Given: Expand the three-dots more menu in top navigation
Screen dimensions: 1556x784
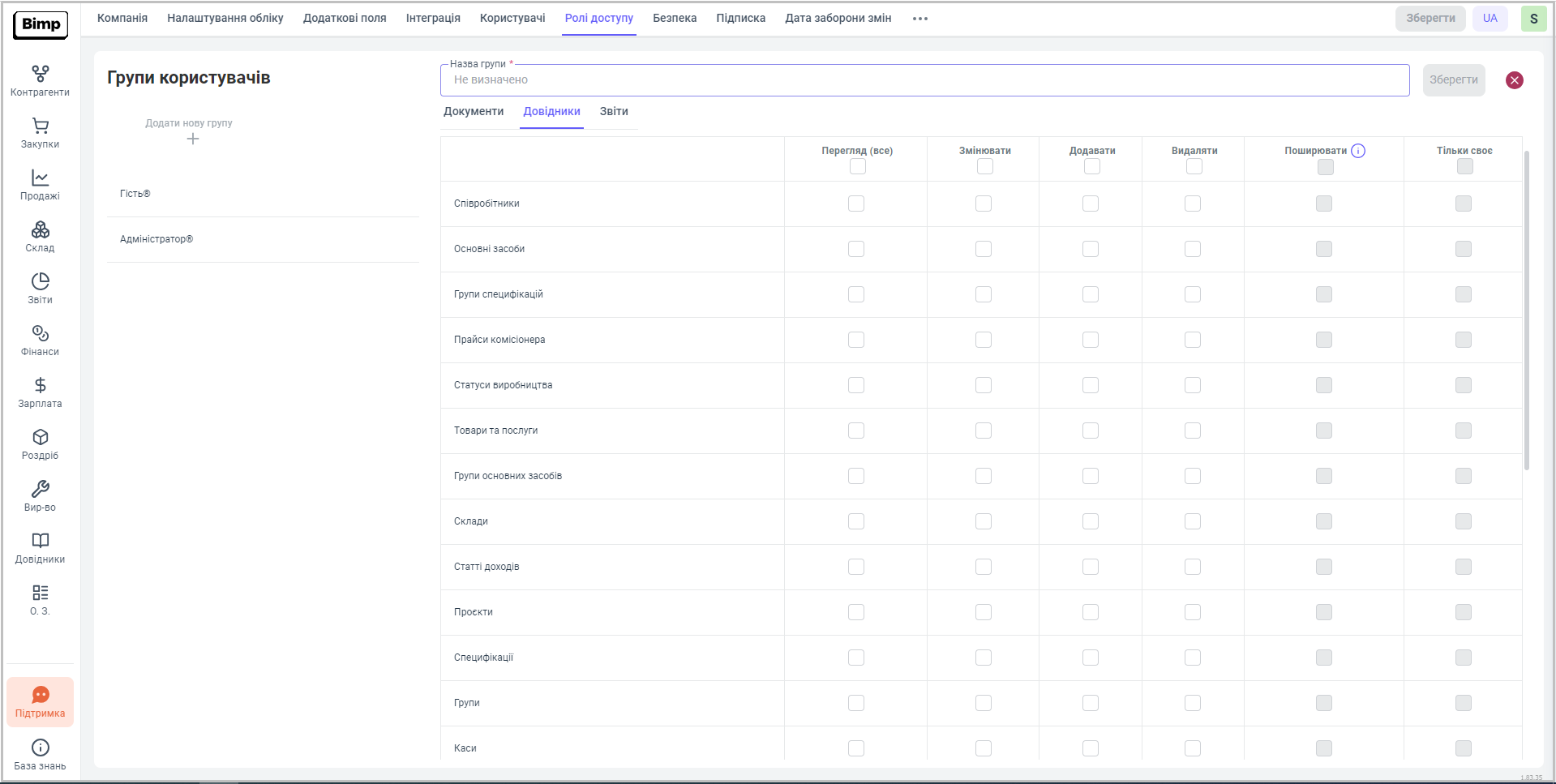Looking at the screenshot, I should tap(919, 19).
